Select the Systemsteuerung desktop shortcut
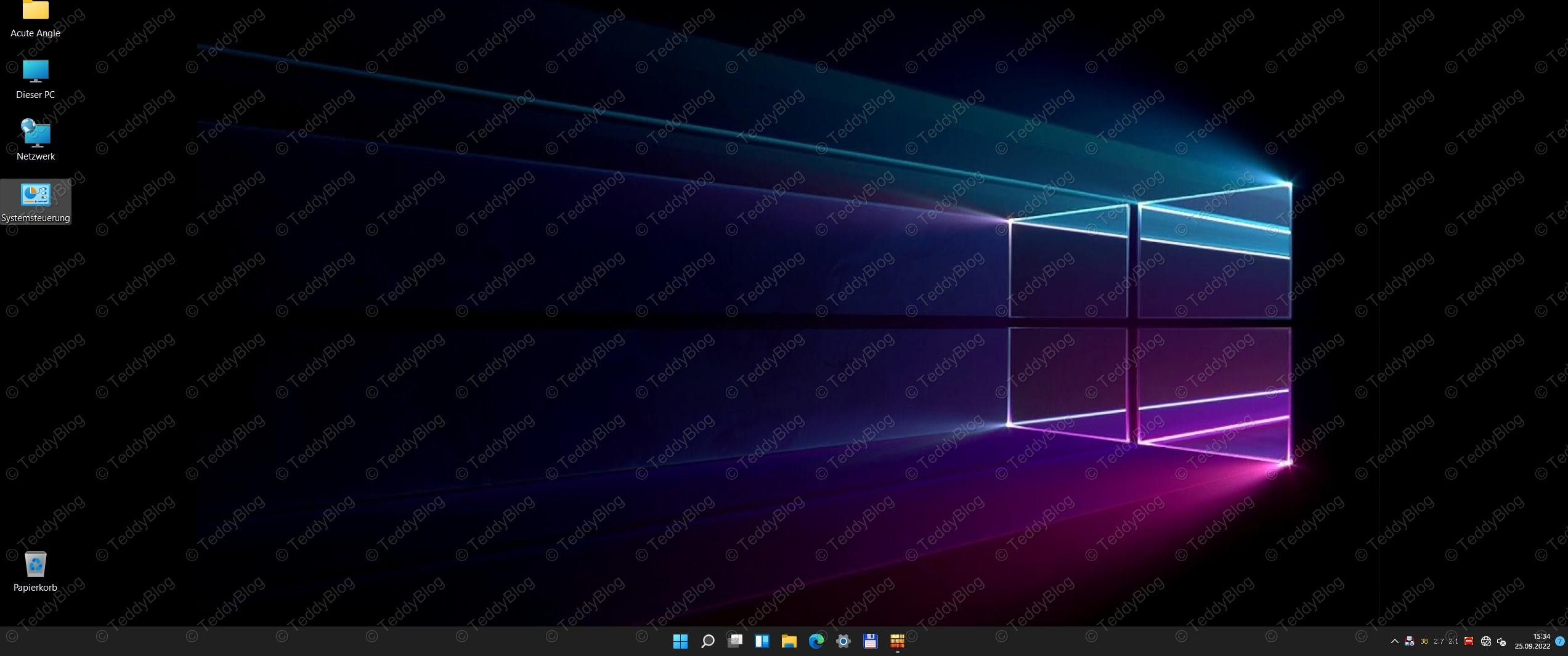 pyautogui.click(x=35, y=202)
